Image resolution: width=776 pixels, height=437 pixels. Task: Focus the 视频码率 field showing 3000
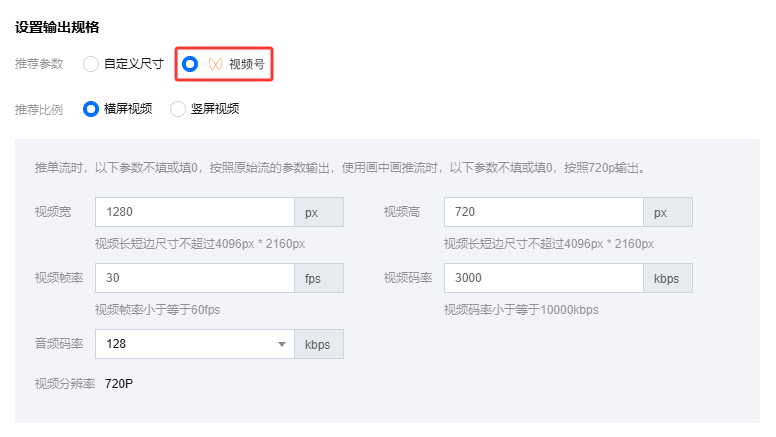(543, 278)
